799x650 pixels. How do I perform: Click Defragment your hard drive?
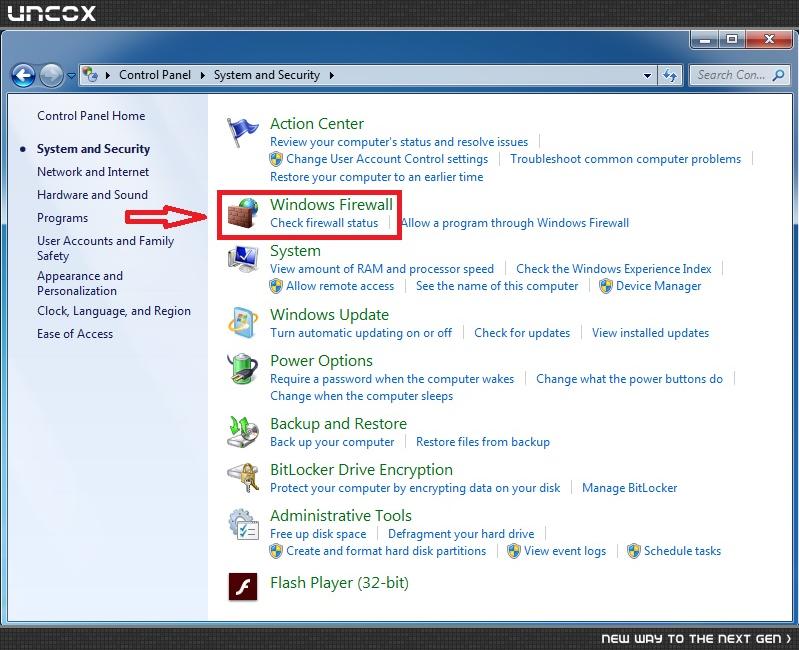click(x=461, y=533)
